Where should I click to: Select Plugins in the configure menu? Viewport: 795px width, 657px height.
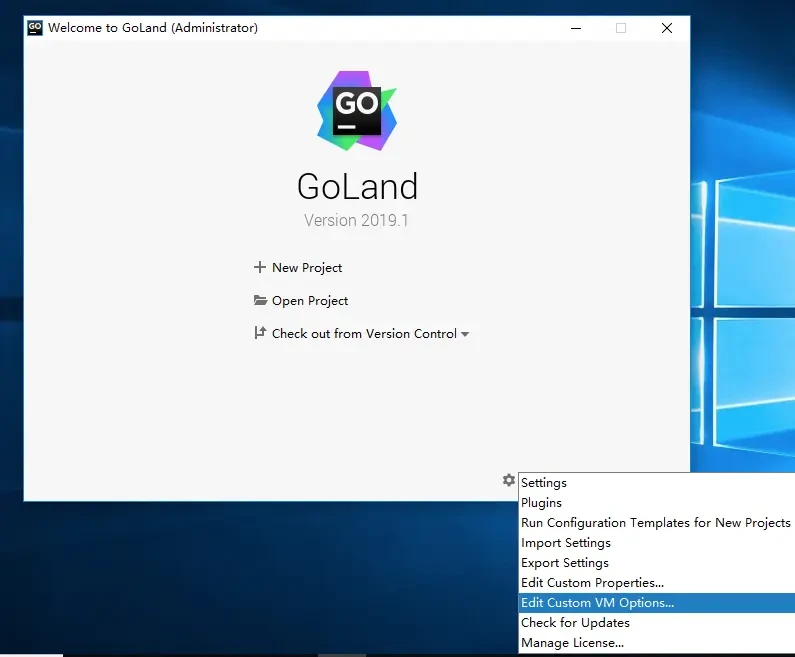point(541,503)
